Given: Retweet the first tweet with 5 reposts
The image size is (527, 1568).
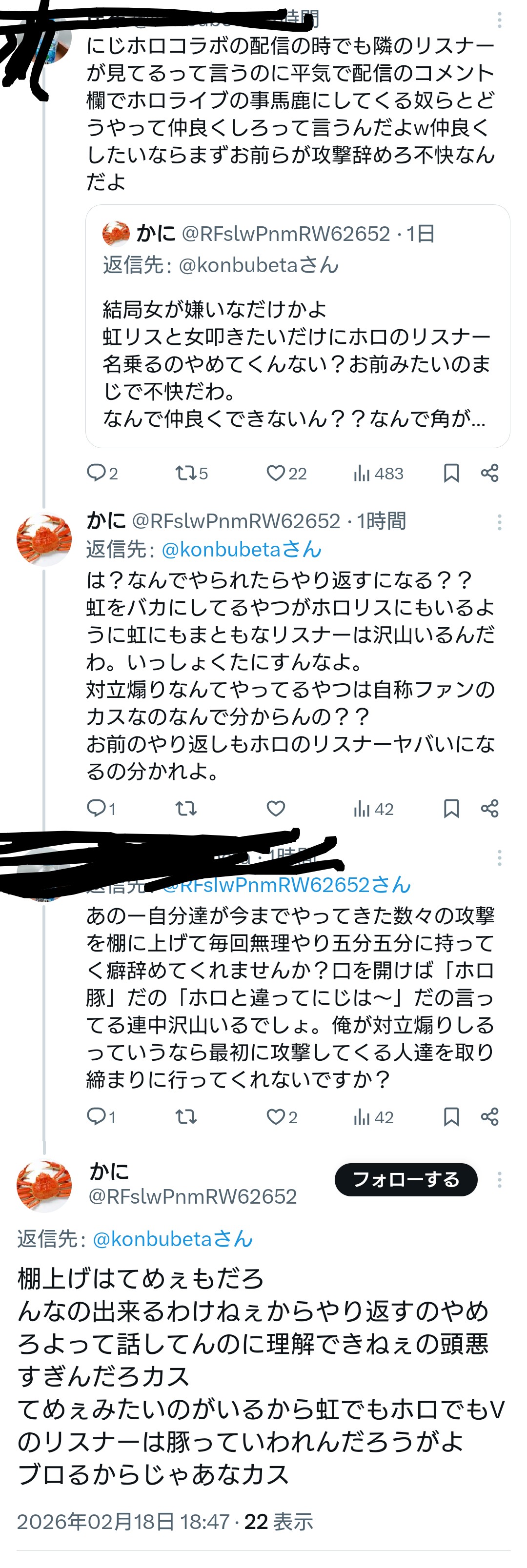Looking at the screenshot, I should tap(184, 473).
